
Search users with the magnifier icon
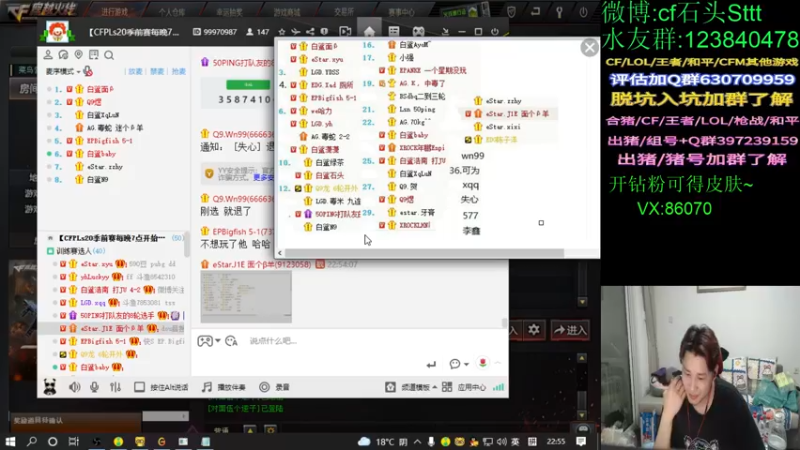tap(109, 55)
